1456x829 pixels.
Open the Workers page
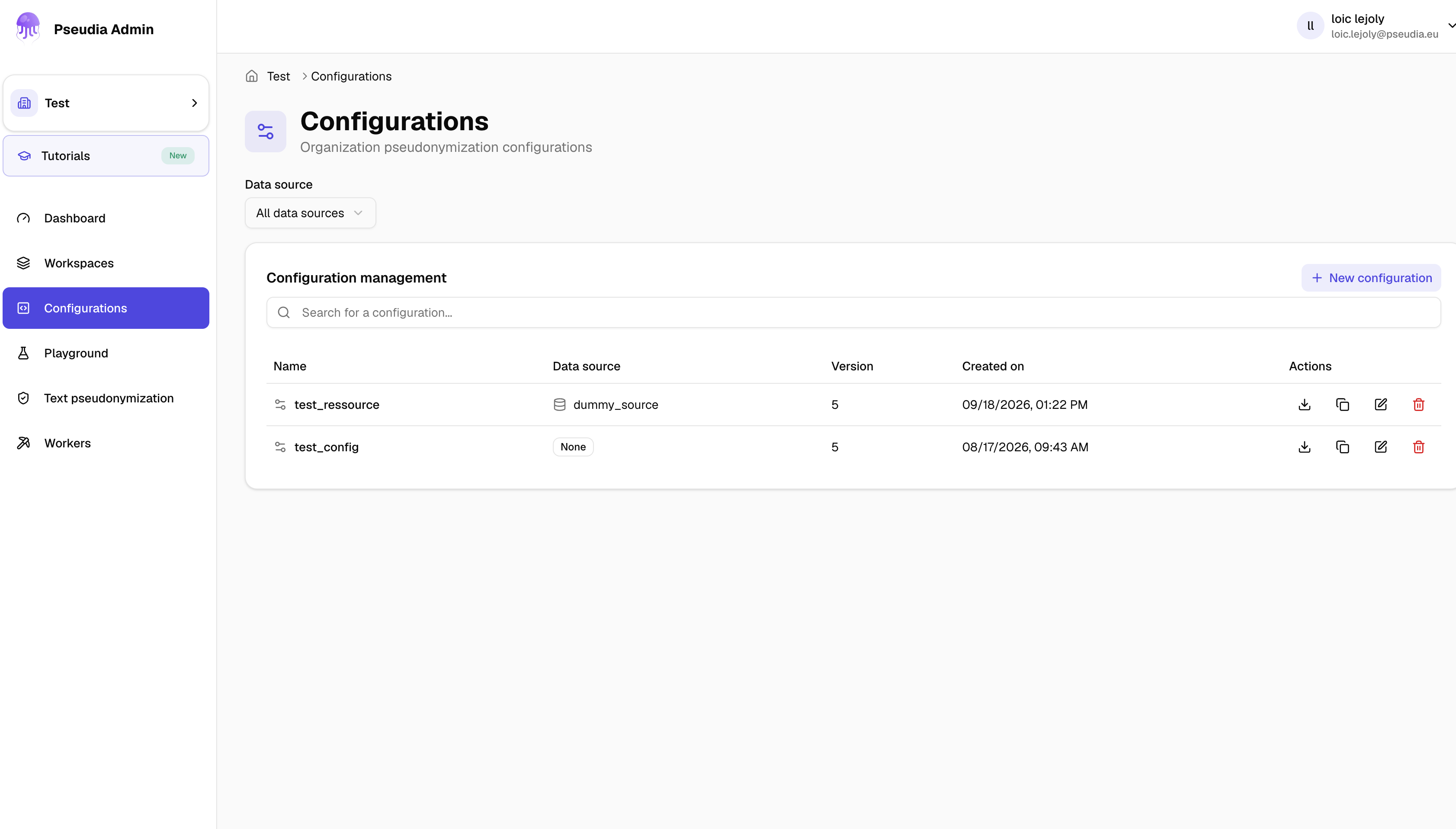pyautogui.click(x=106, y=443)
